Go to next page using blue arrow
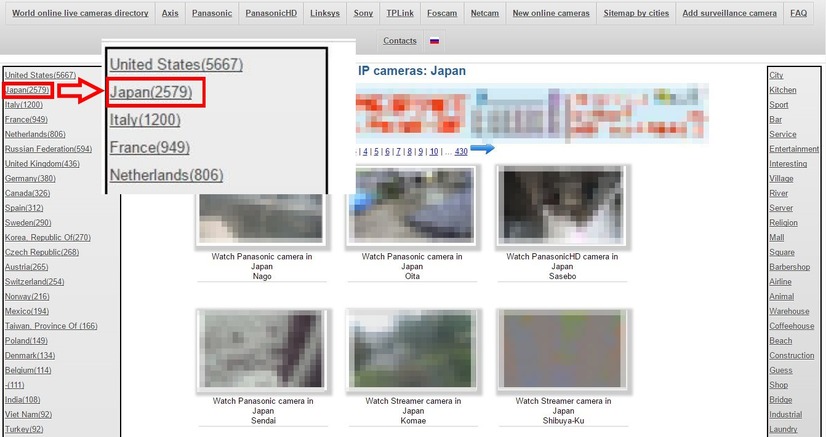Image resolution: width=826 pixels, height=437 pixels. click(482, 149)
